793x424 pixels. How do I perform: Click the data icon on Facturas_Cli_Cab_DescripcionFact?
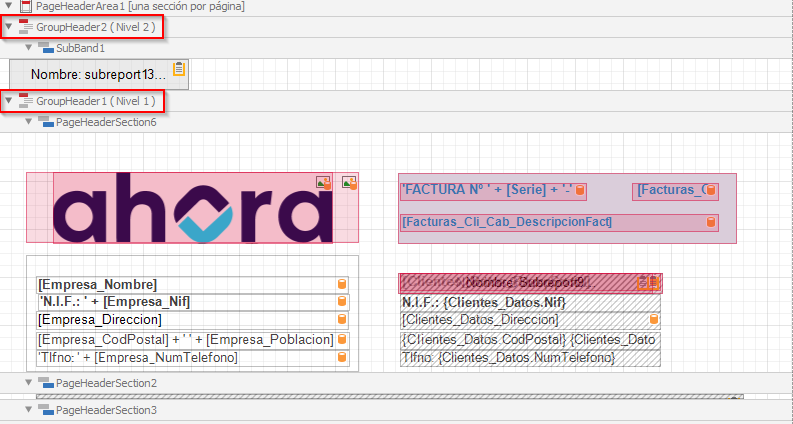coord(711,222)
